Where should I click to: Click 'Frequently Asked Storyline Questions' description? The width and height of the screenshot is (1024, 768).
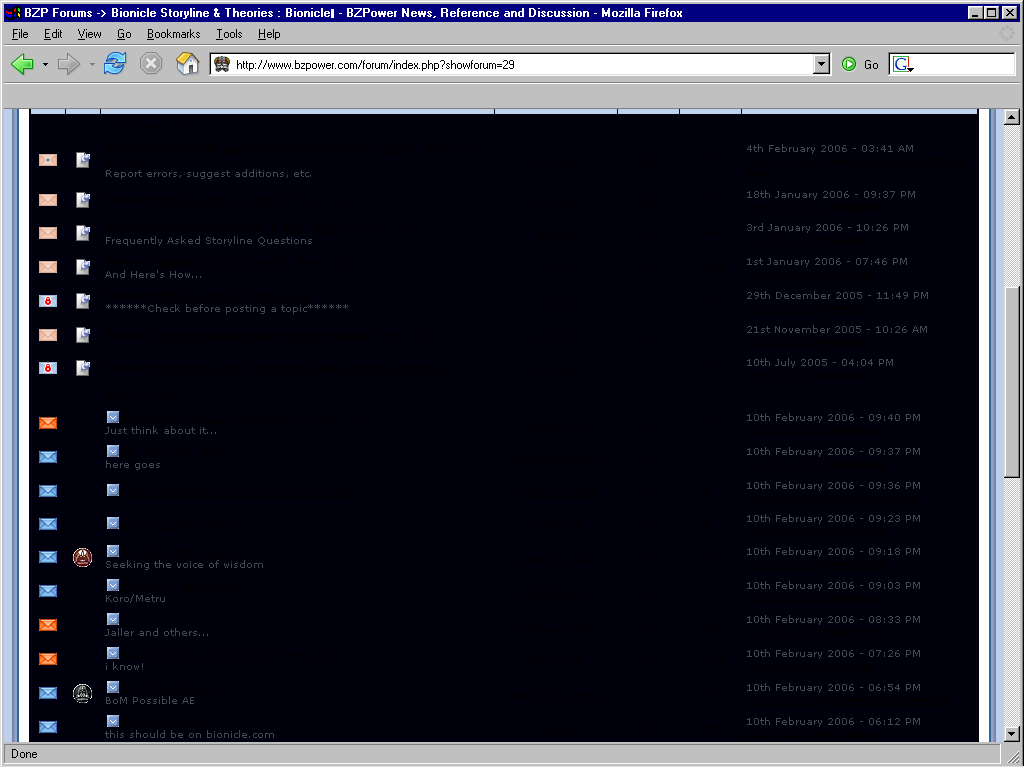(x=208, y=240)
